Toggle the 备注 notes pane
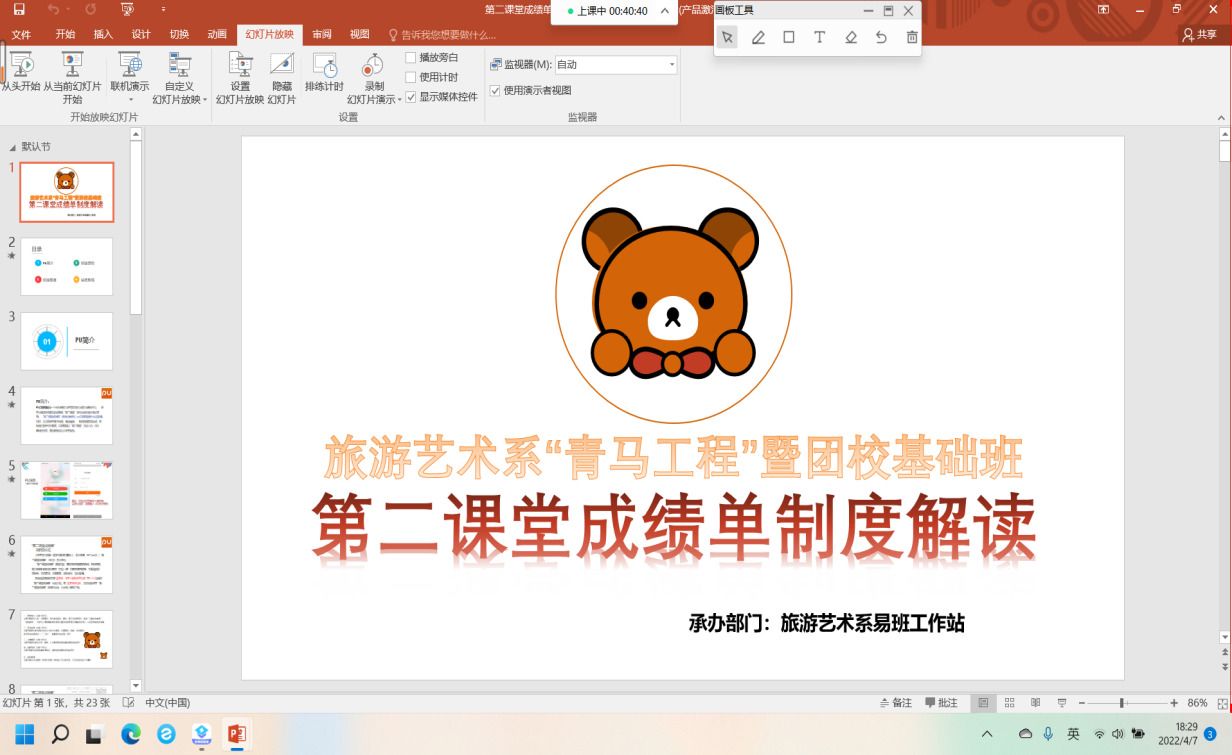Image resolution: width=1232 pixels, height=755 pixels. (896, 703)
